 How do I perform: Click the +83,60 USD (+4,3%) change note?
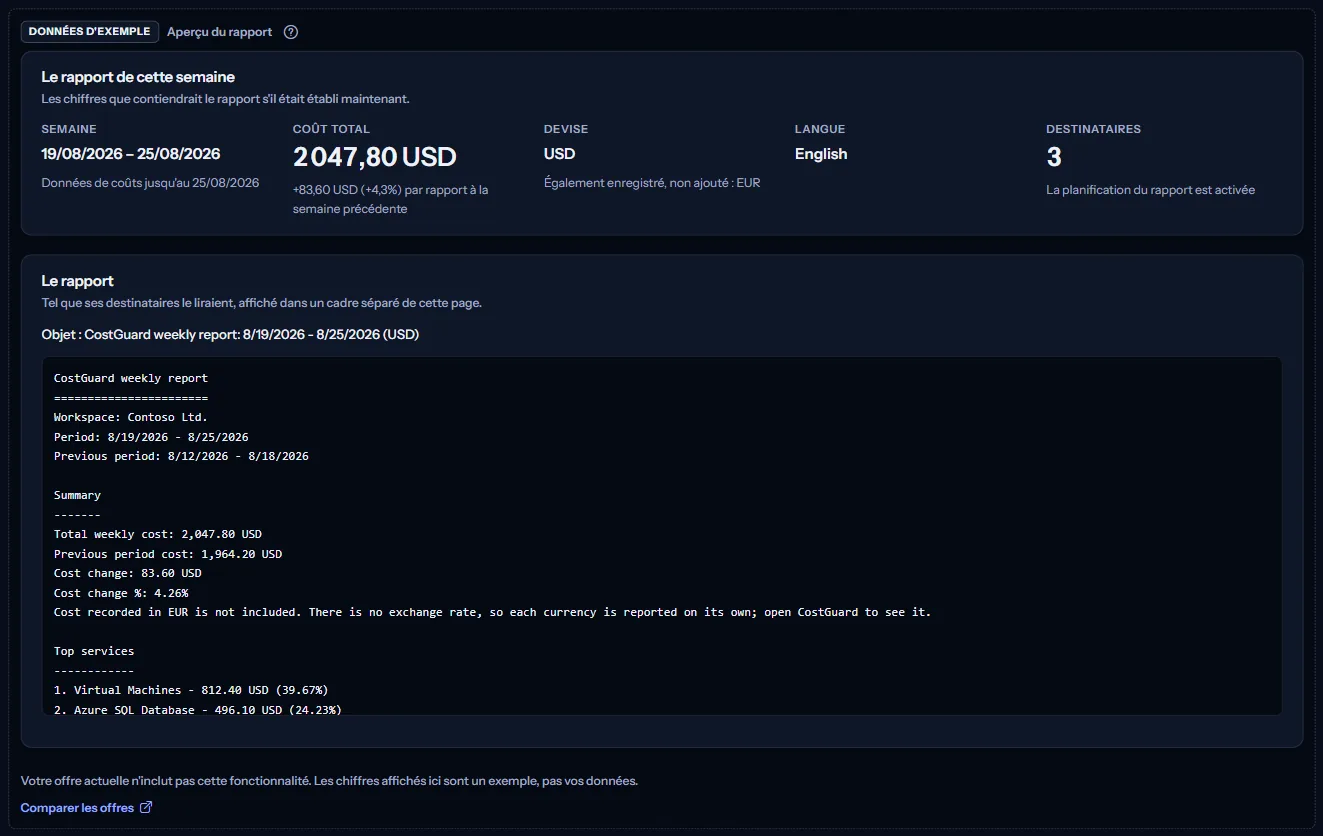[x=391, y=199]
